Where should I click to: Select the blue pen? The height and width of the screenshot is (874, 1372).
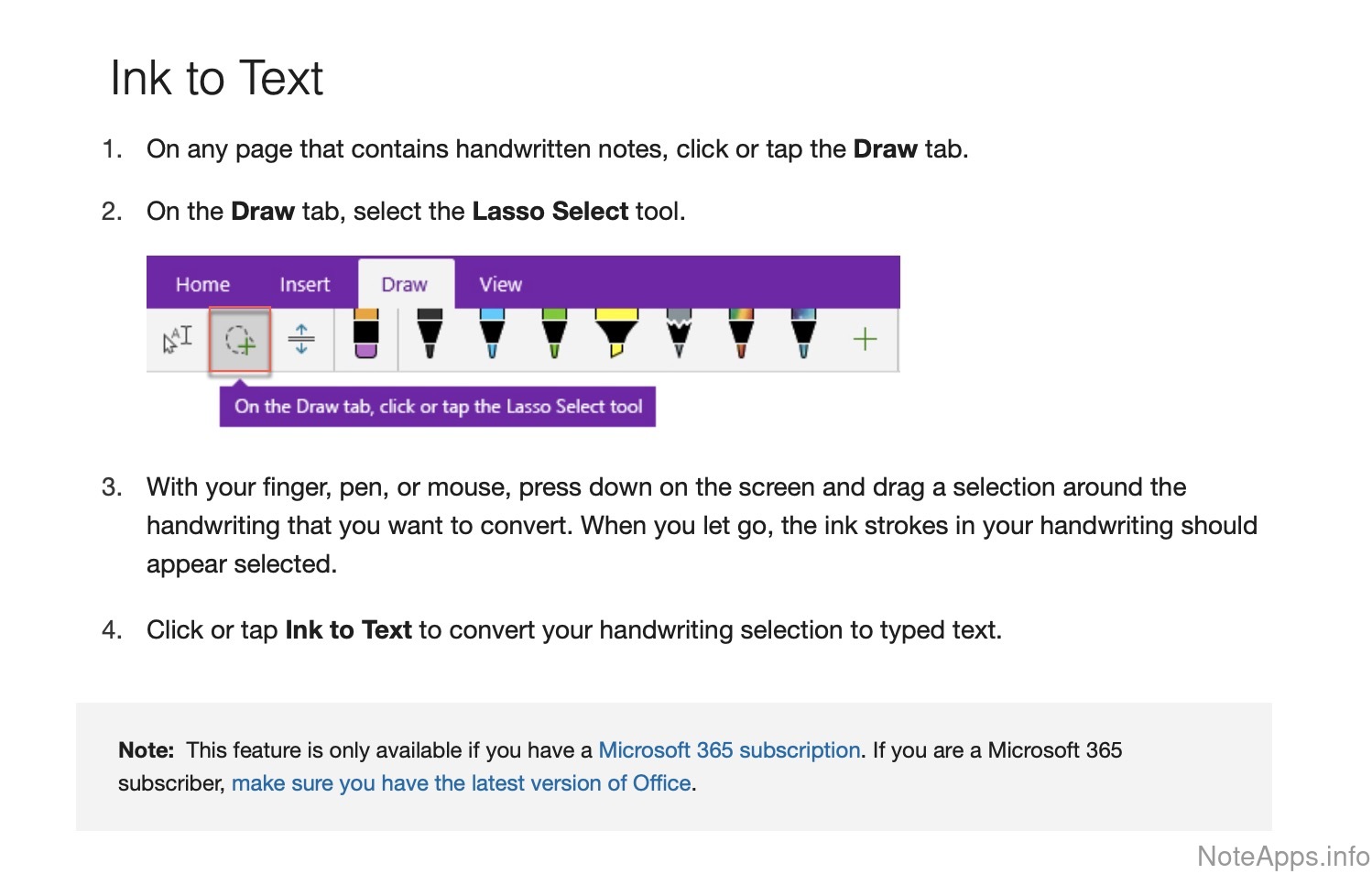(x=492, y=334)
